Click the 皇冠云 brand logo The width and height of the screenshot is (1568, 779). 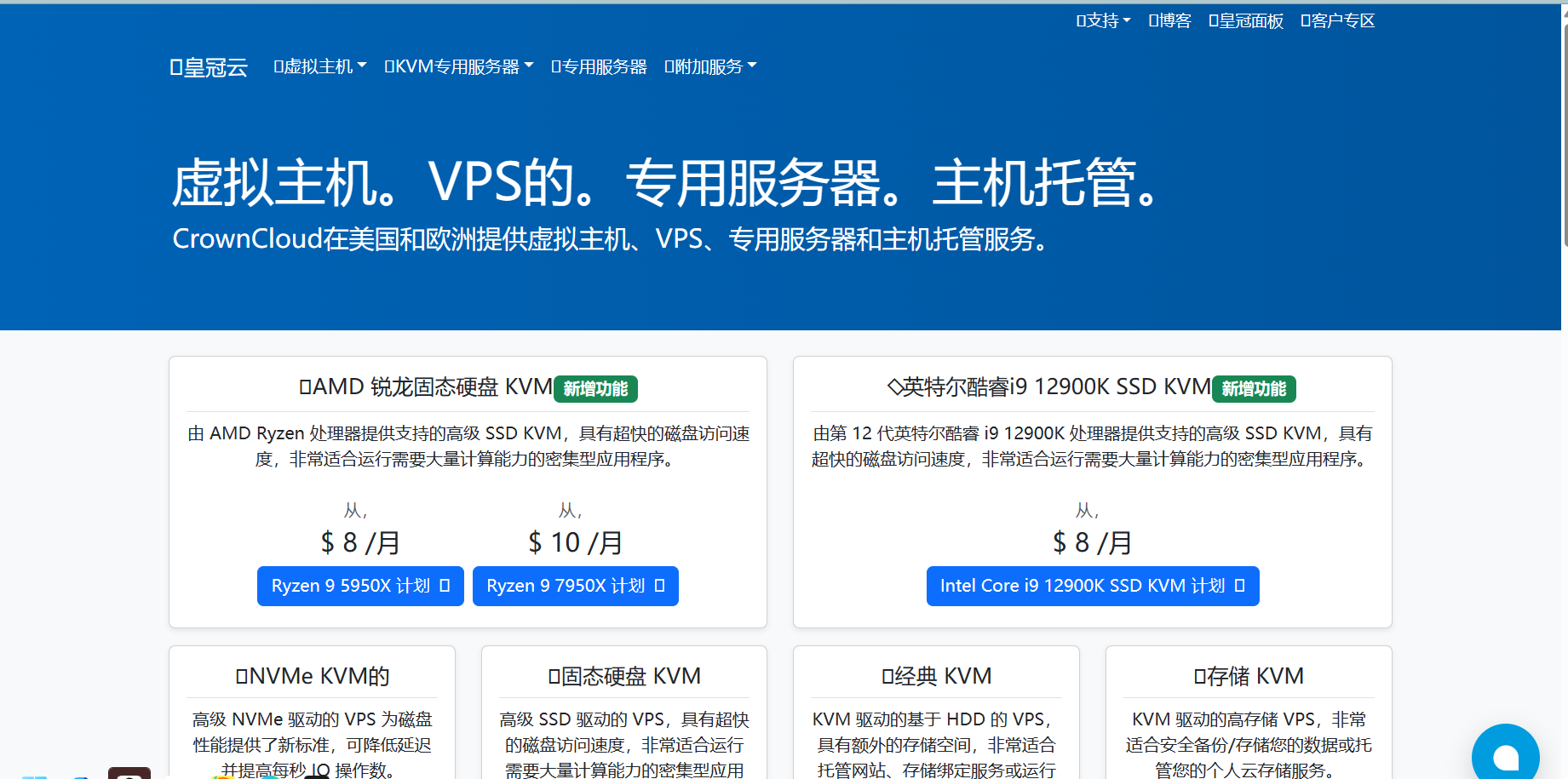click(x=209, y=67)
